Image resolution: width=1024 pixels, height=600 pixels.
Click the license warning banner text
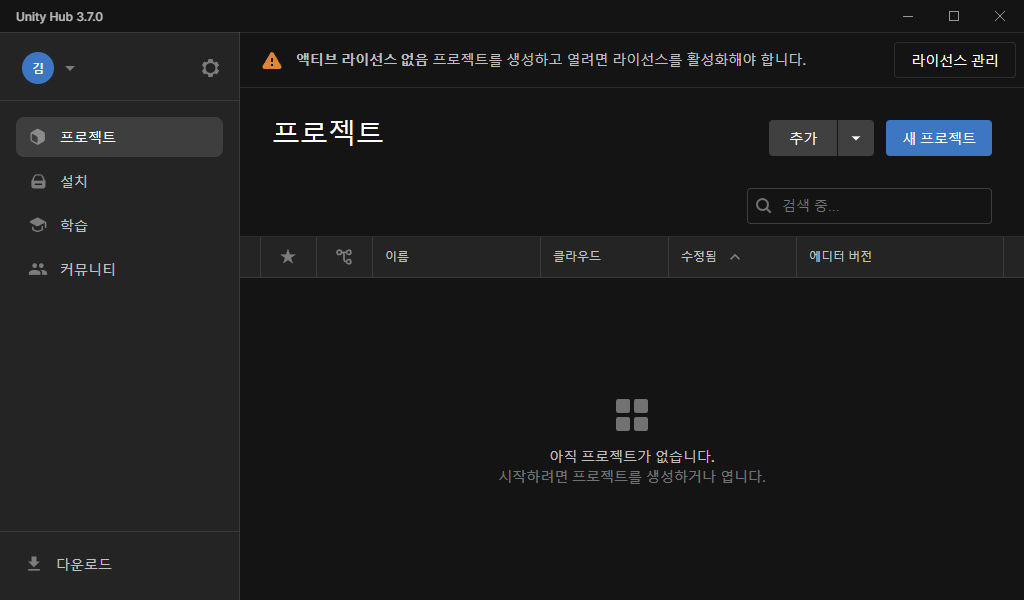coord(551,60)
